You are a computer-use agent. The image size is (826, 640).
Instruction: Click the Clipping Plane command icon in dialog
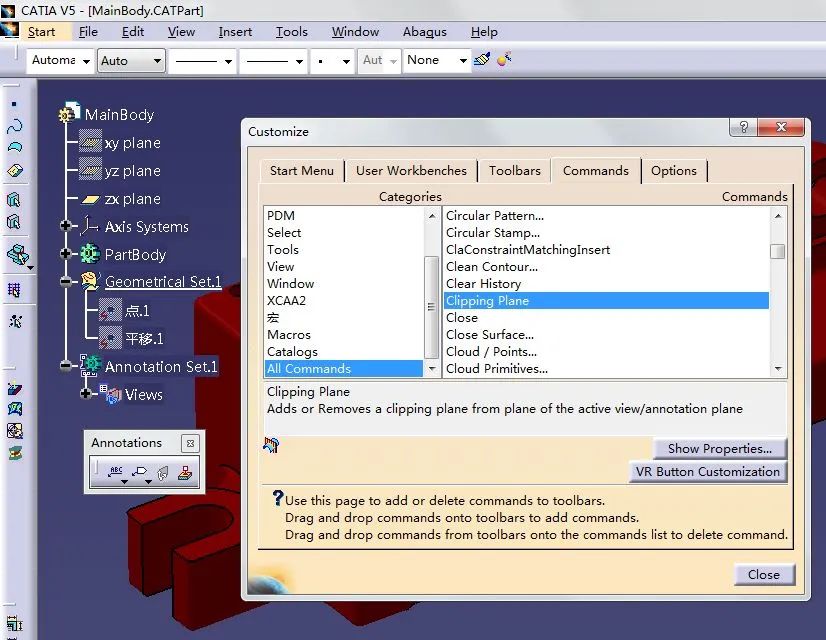[271, 445]
